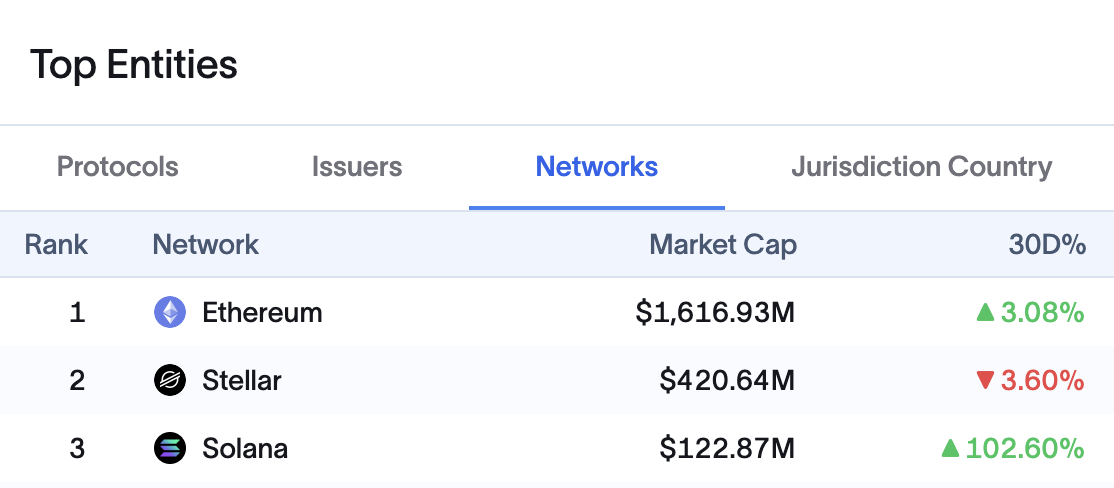Click the $1,616.93M market cap value
Image resolution: width=1114 pixels, height=488 pixels.
click(x=715, y=313)
